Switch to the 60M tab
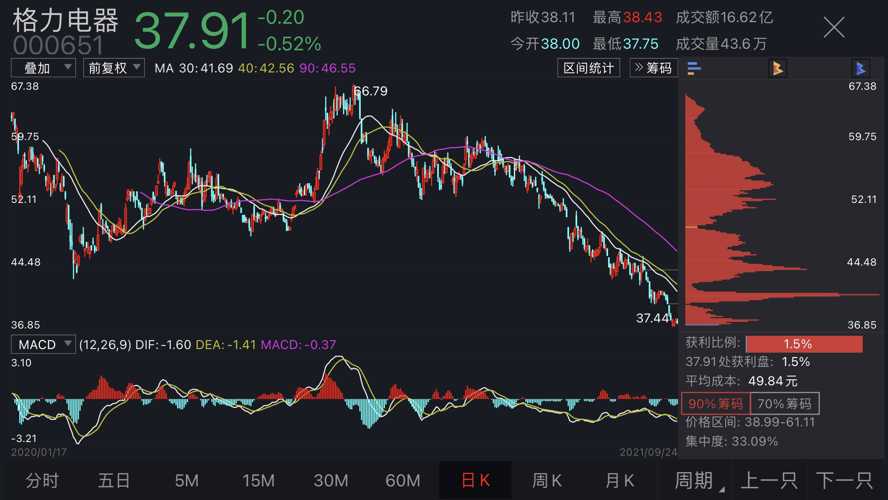The height and width of the screenshot is (500, 888). [403, 481]
